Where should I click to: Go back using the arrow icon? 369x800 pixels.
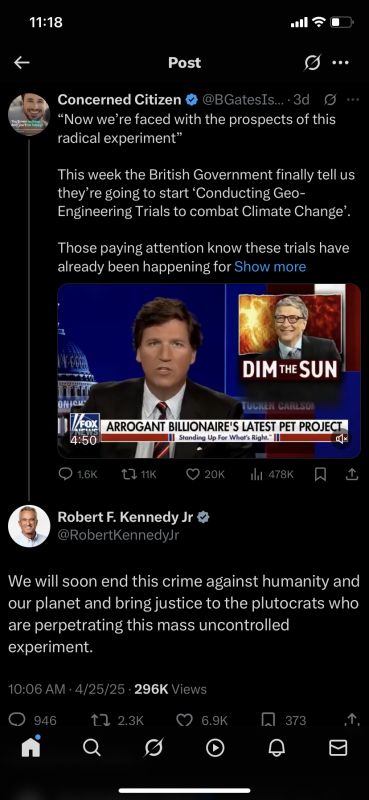click(x=21, y=63)
